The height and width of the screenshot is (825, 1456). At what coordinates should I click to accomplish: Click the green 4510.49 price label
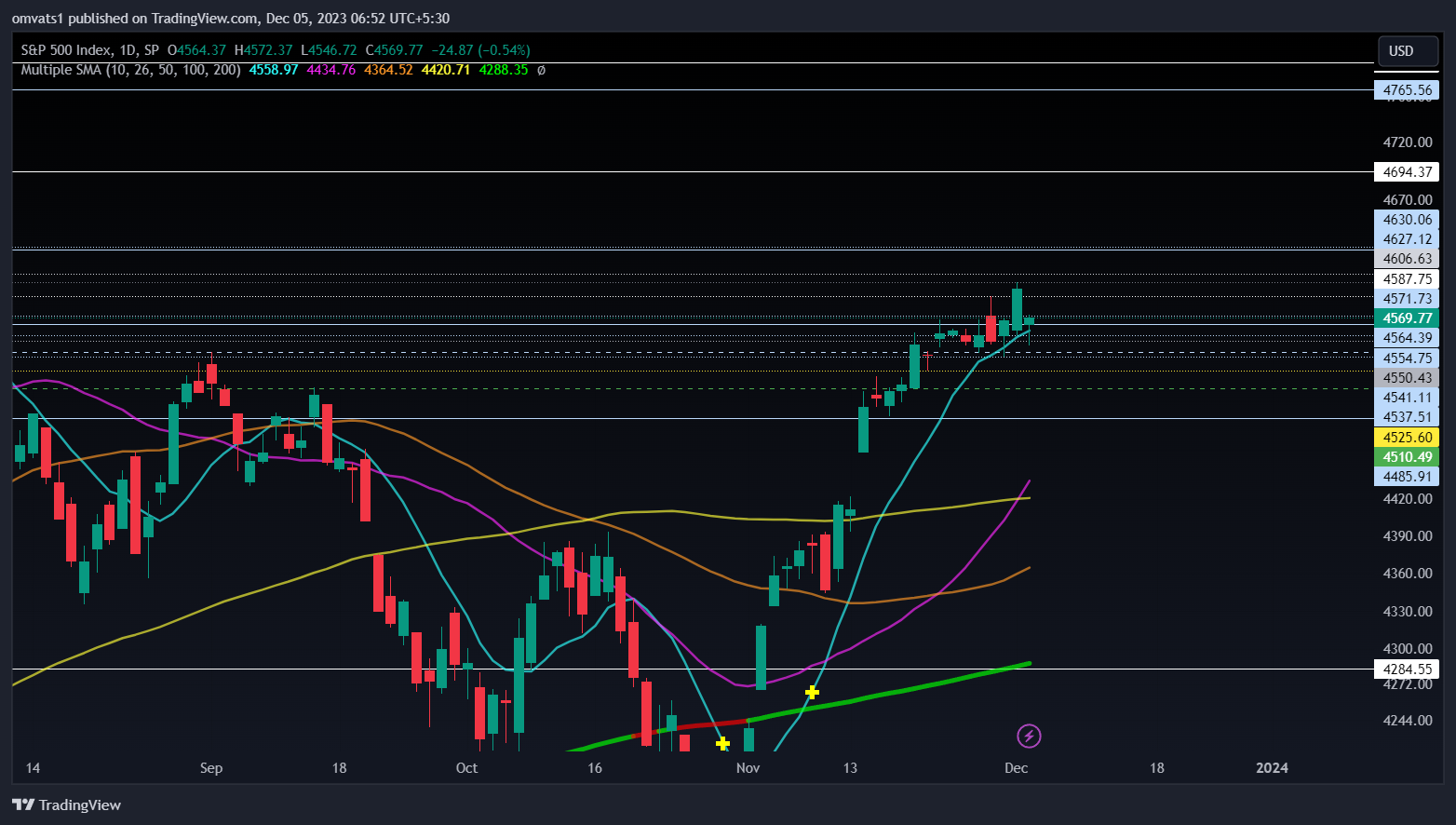click(1407, 457)
